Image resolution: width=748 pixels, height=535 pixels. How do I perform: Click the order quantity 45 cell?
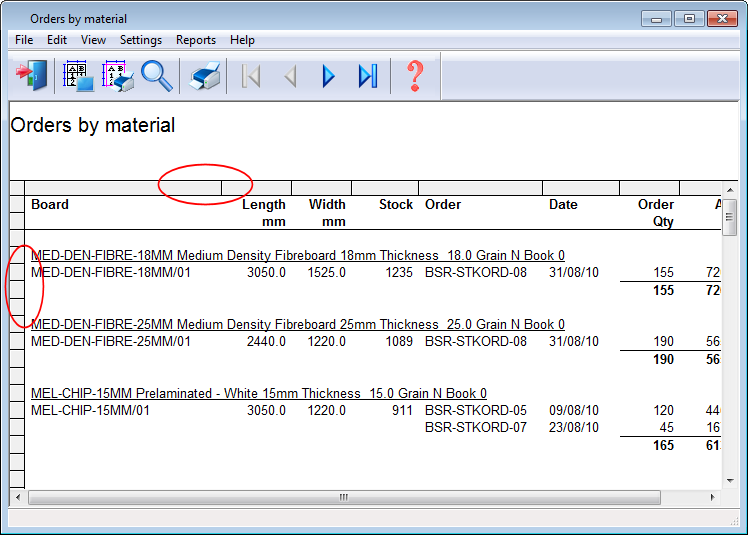[x=666, y=427]
